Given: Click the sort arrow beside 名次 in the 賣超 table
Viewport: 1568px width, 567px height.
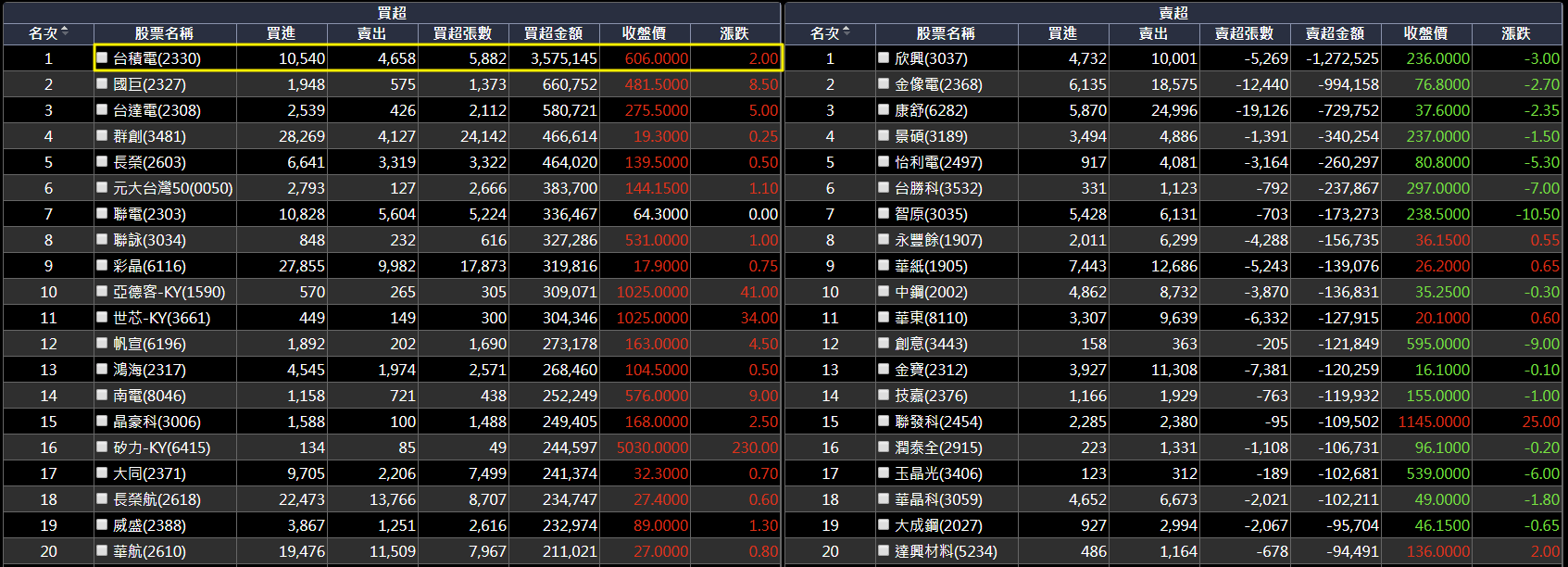Looking at the screenshot, I should click(847, 31).
